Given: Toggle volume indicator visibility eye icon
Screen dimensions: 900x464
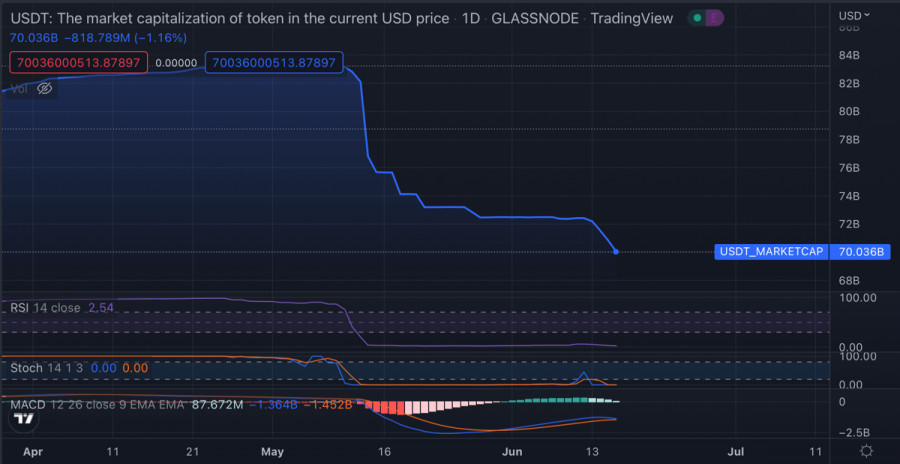Looking at the screenshot, I should (x=45, y=88).
